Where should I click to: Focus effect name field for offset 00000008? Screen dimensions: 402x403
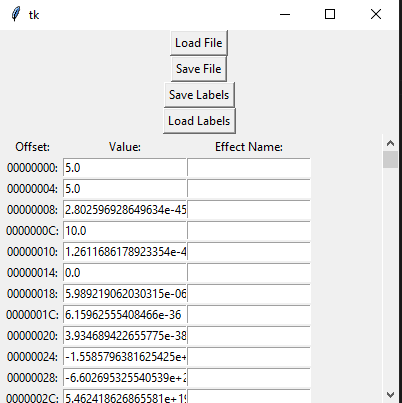249,209
